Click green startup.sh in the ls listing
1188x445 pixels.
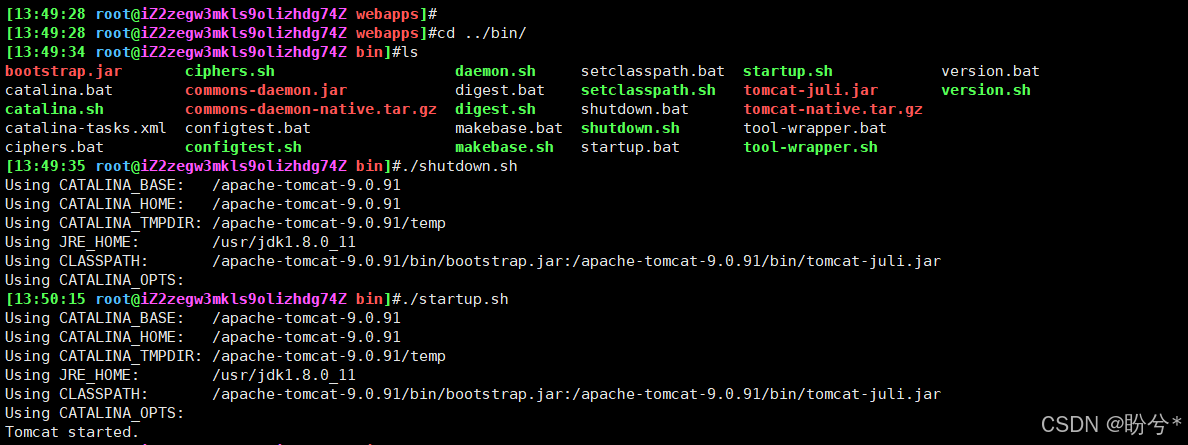pos(788,71)
